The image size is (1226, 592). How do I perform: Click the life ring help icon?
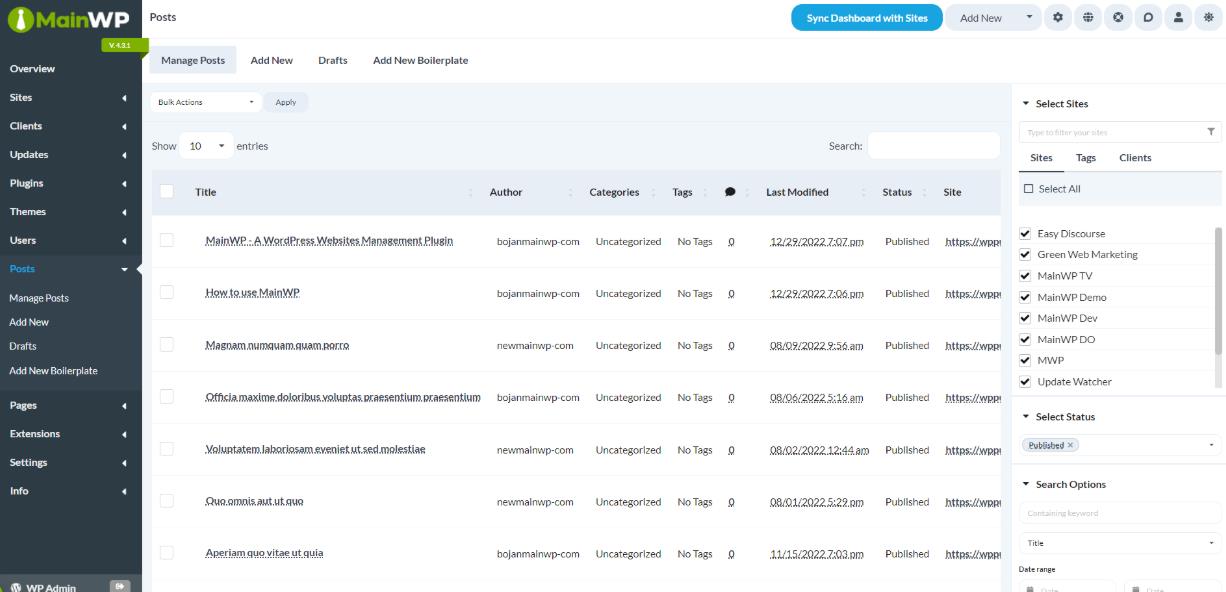pyautogui.click(x=1118, y=18)
